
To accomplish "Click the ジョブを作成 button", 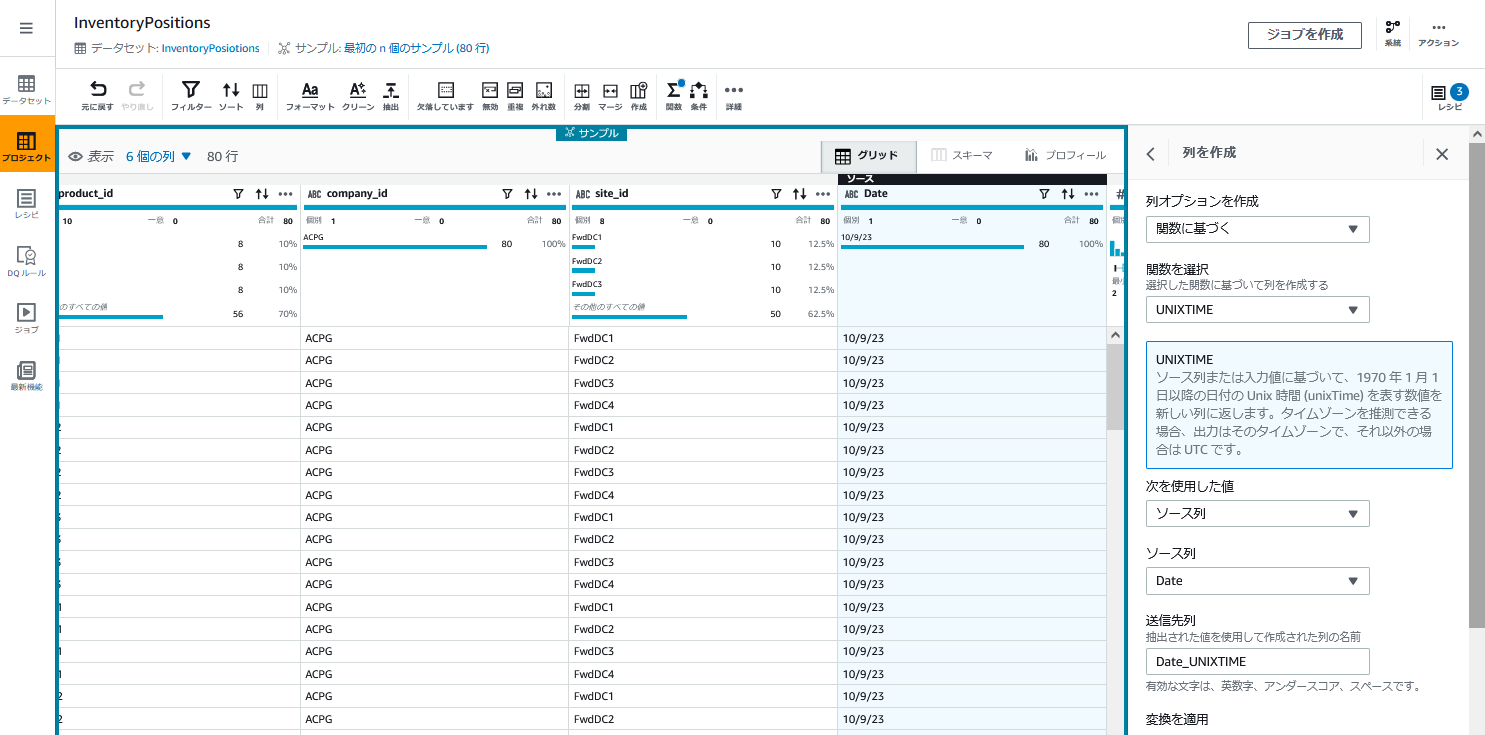I will click(1304, 35).
